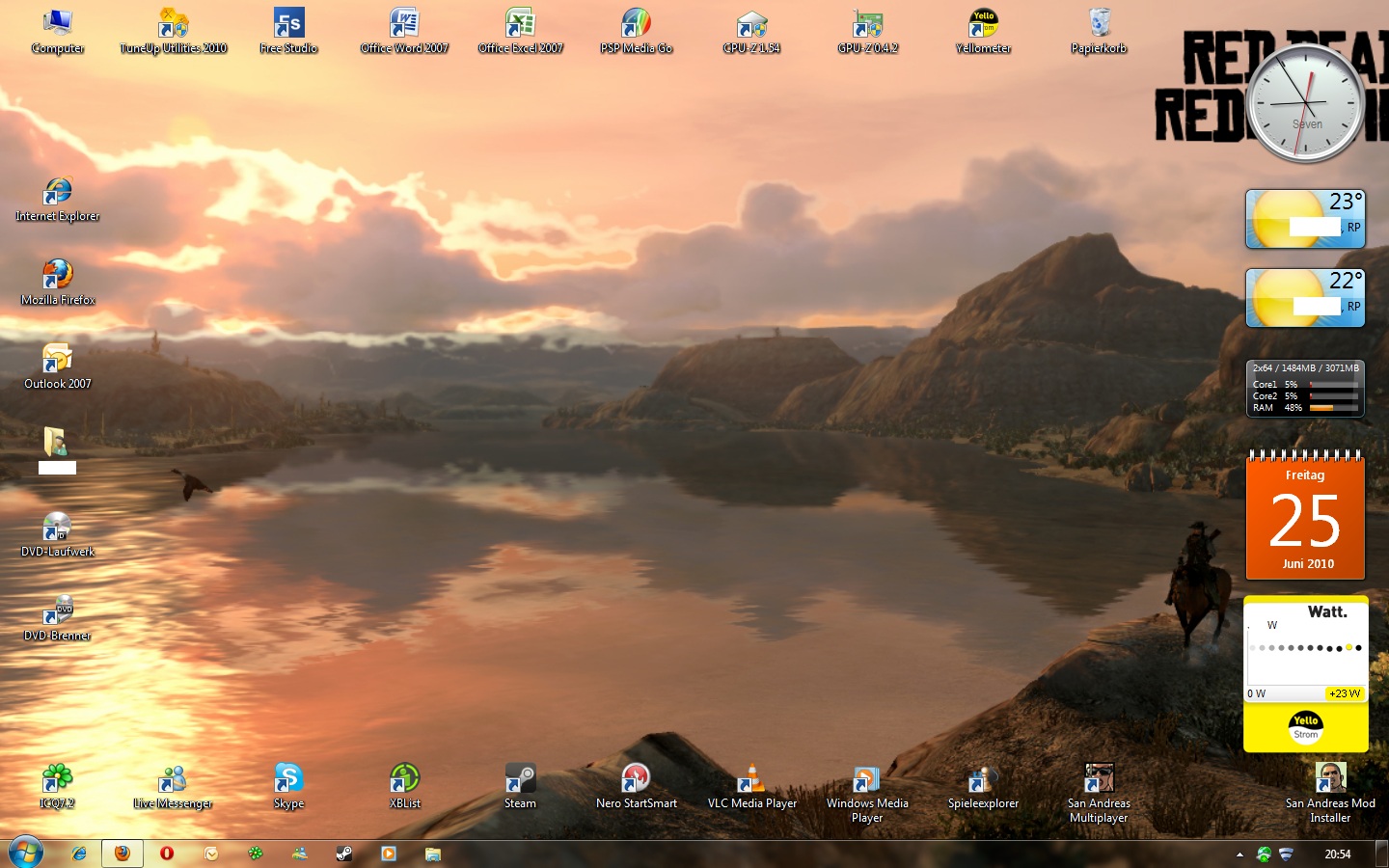Open the 22° weather gadget

tap(1305, 298)
